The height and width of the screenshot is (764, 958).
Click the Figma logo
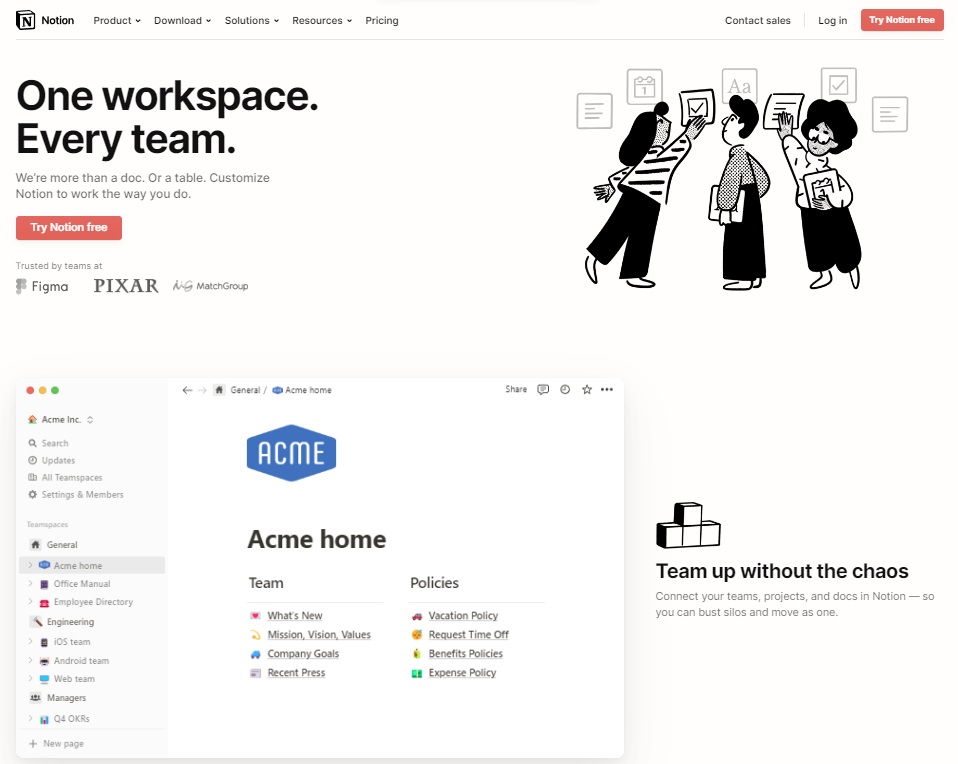point(42,286)
